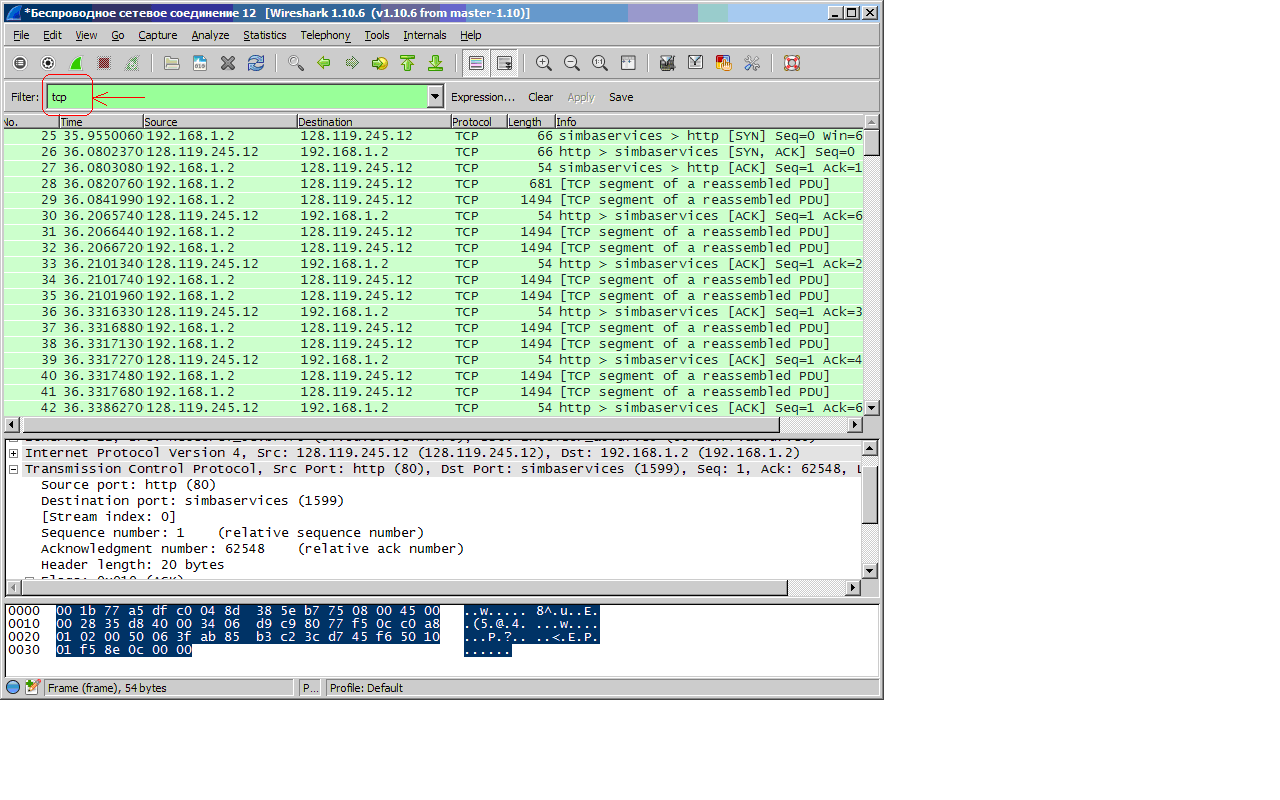Image resolution: width=1280 pixels, height=800 pixels.
Task: Zoom in toolbar icon
Action: point(544,63)
